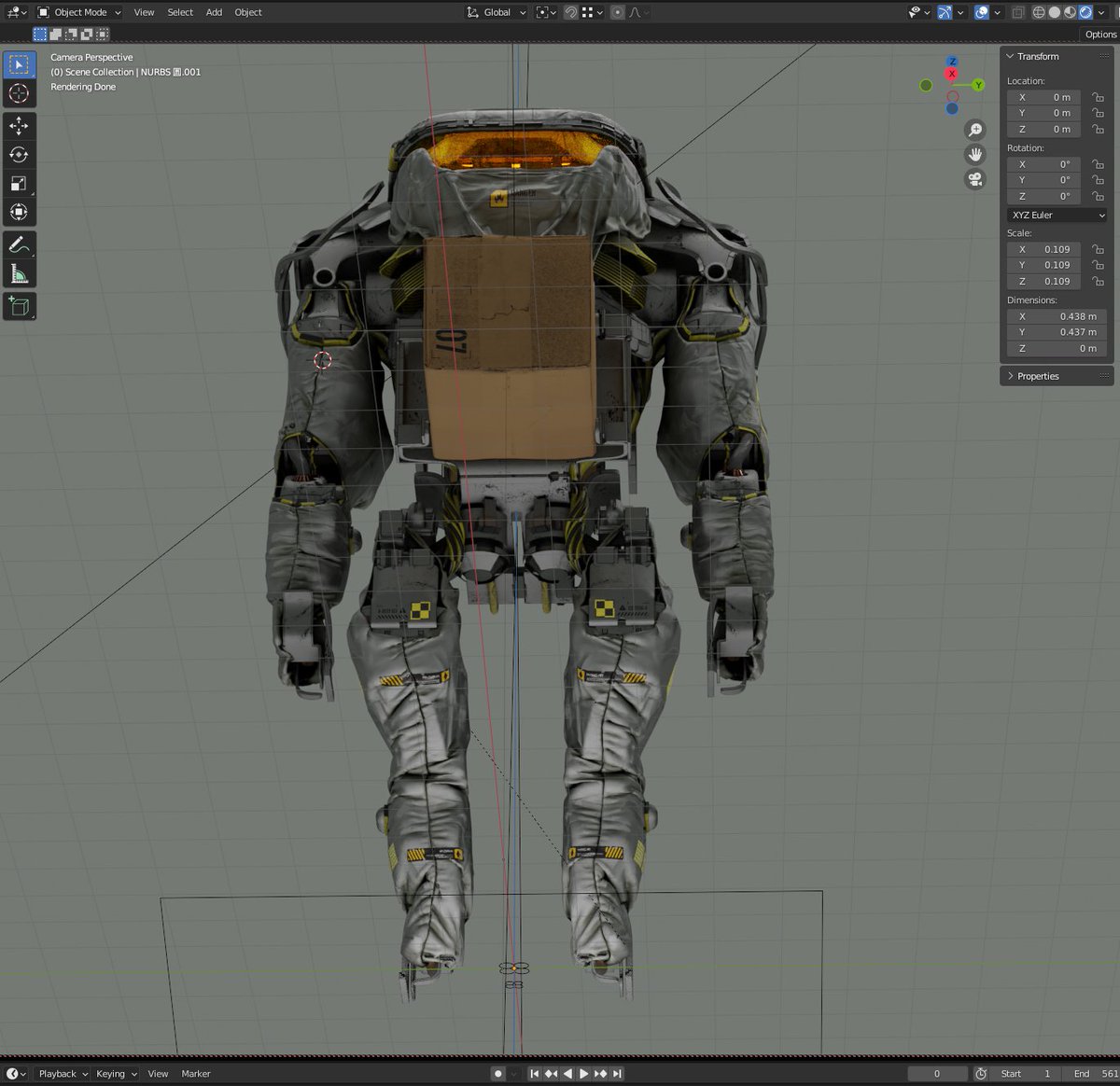Toggle viewport gizmos display
Screen dimensions: 1120x1086
945,12
